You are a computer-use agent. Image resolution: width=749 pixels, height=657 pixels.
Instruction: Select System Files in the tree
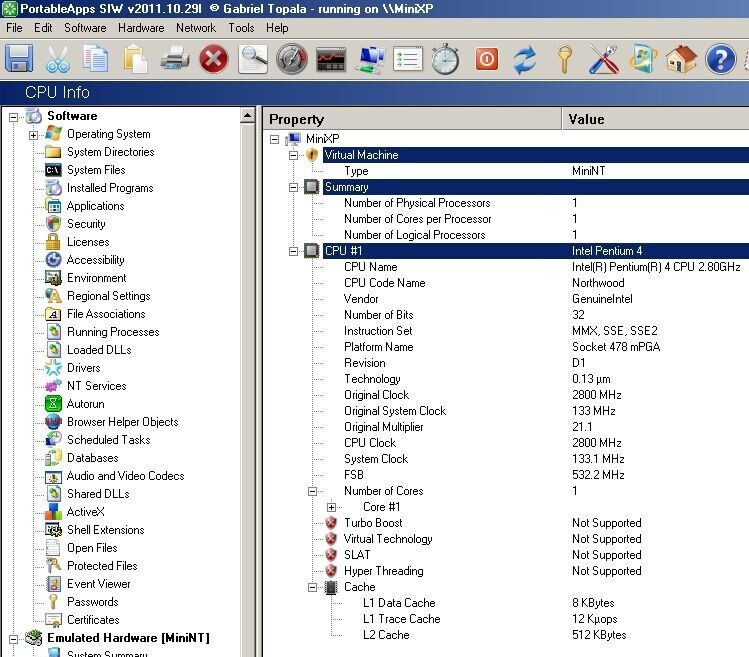[x=96, y=170]
